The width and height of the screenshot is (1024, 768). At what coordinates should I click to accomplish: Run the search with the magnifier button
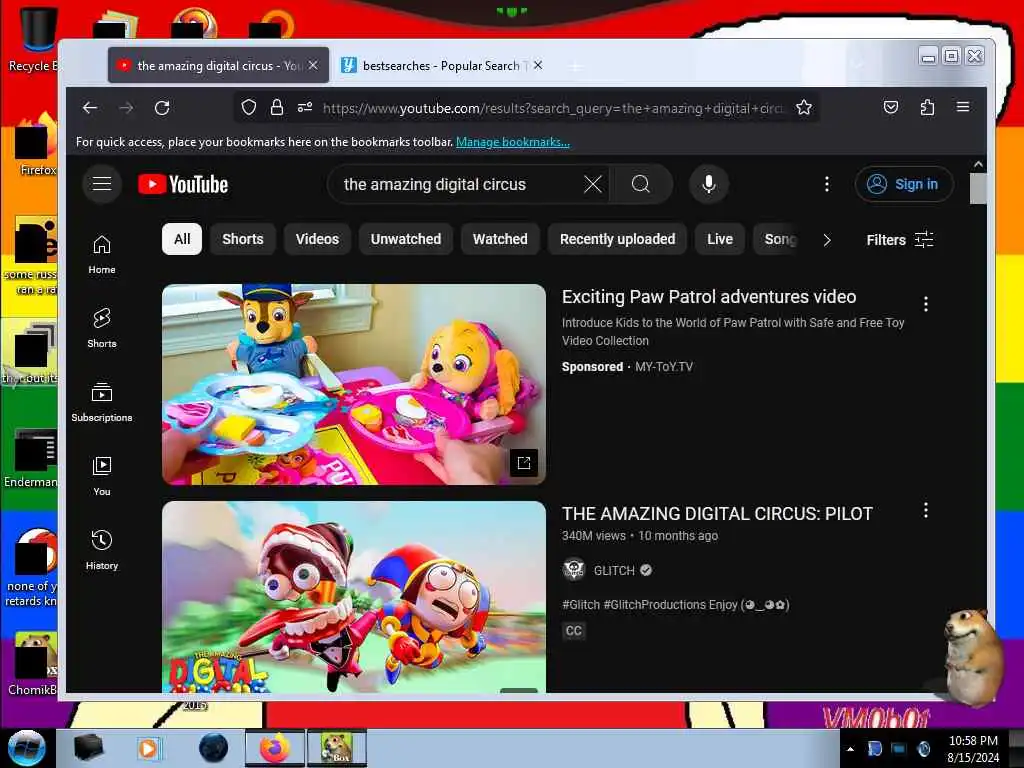pyautogui.click(x=641, y=184)
